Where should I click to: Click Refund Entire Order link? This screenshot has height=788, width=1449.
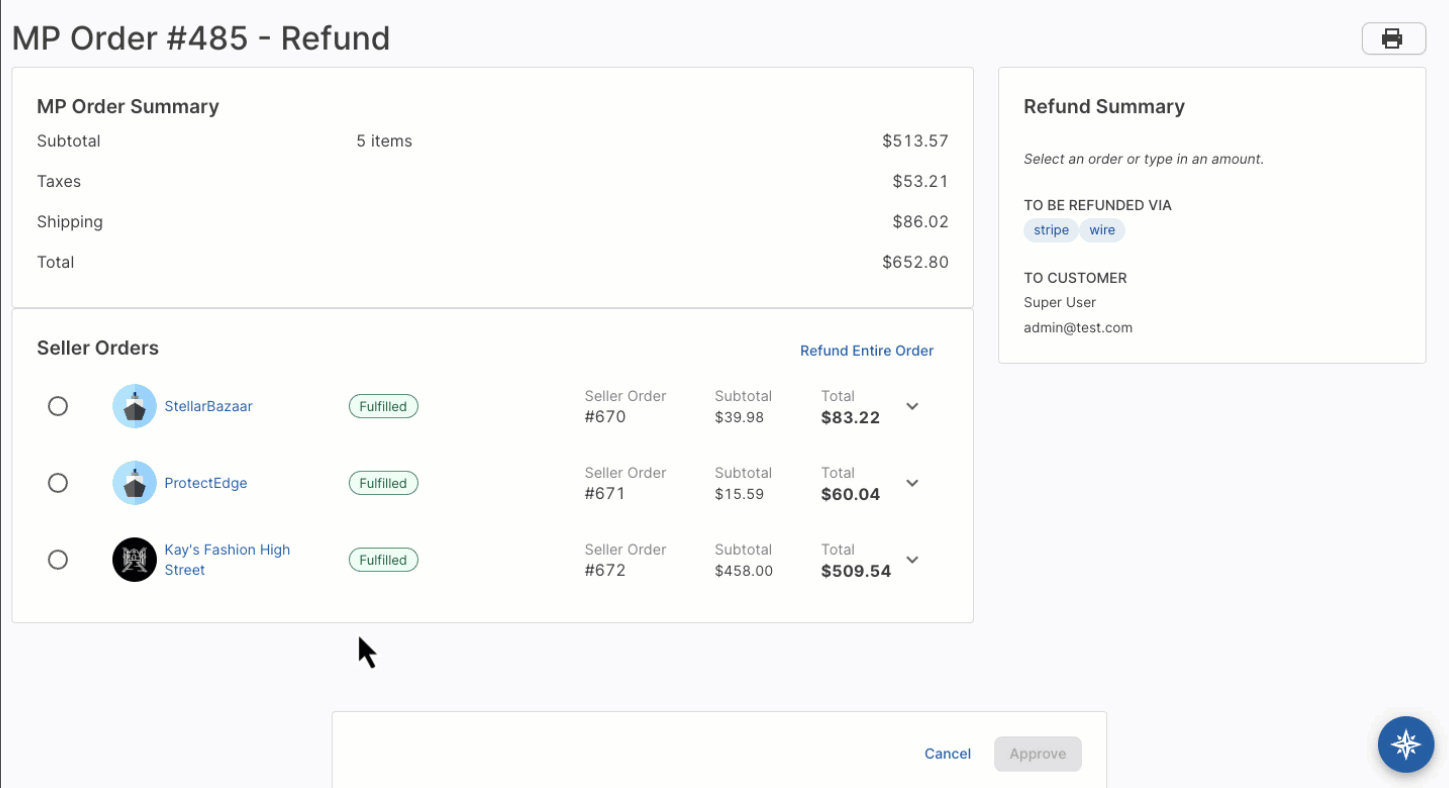[866, 351]
